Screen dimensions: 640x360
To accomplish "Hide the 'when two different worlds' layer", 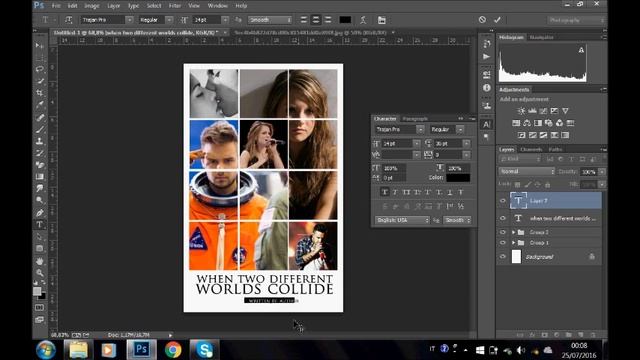I will click(x=502, y=218).
